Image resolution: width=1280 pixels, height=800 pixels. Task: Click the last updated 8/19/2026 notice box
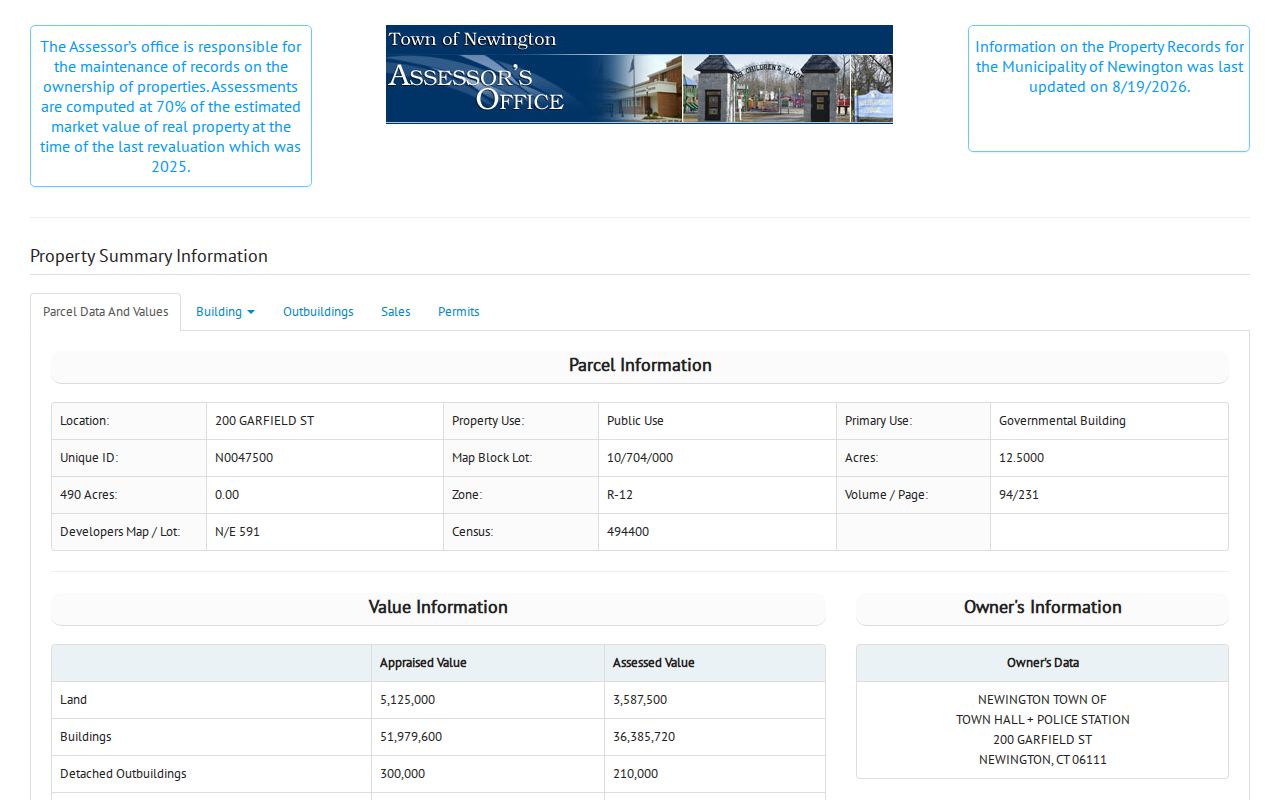click(1109, 88)
